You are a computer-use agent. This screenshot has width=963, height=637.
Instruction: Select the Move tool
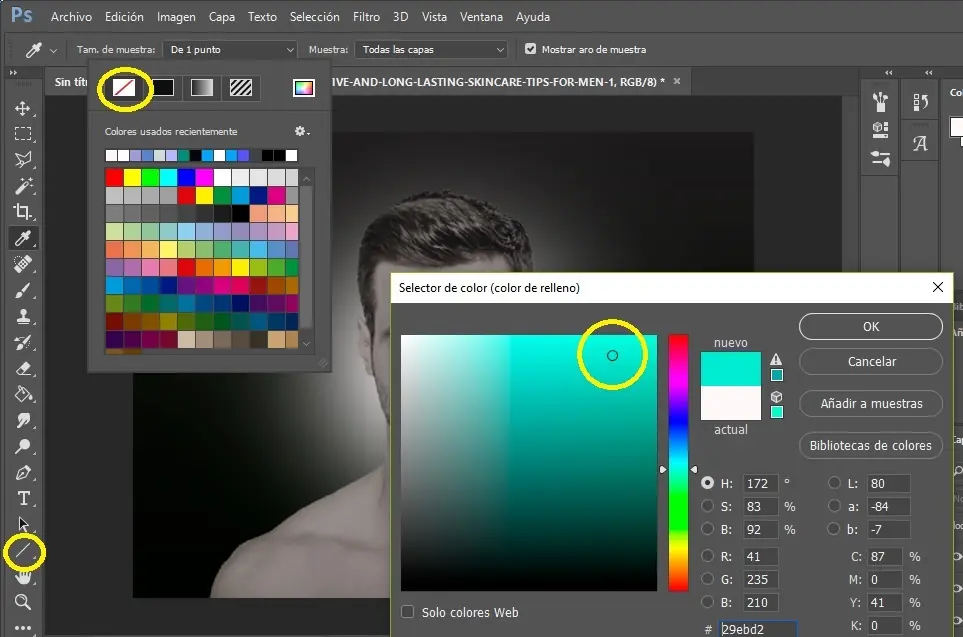point(22,108)
